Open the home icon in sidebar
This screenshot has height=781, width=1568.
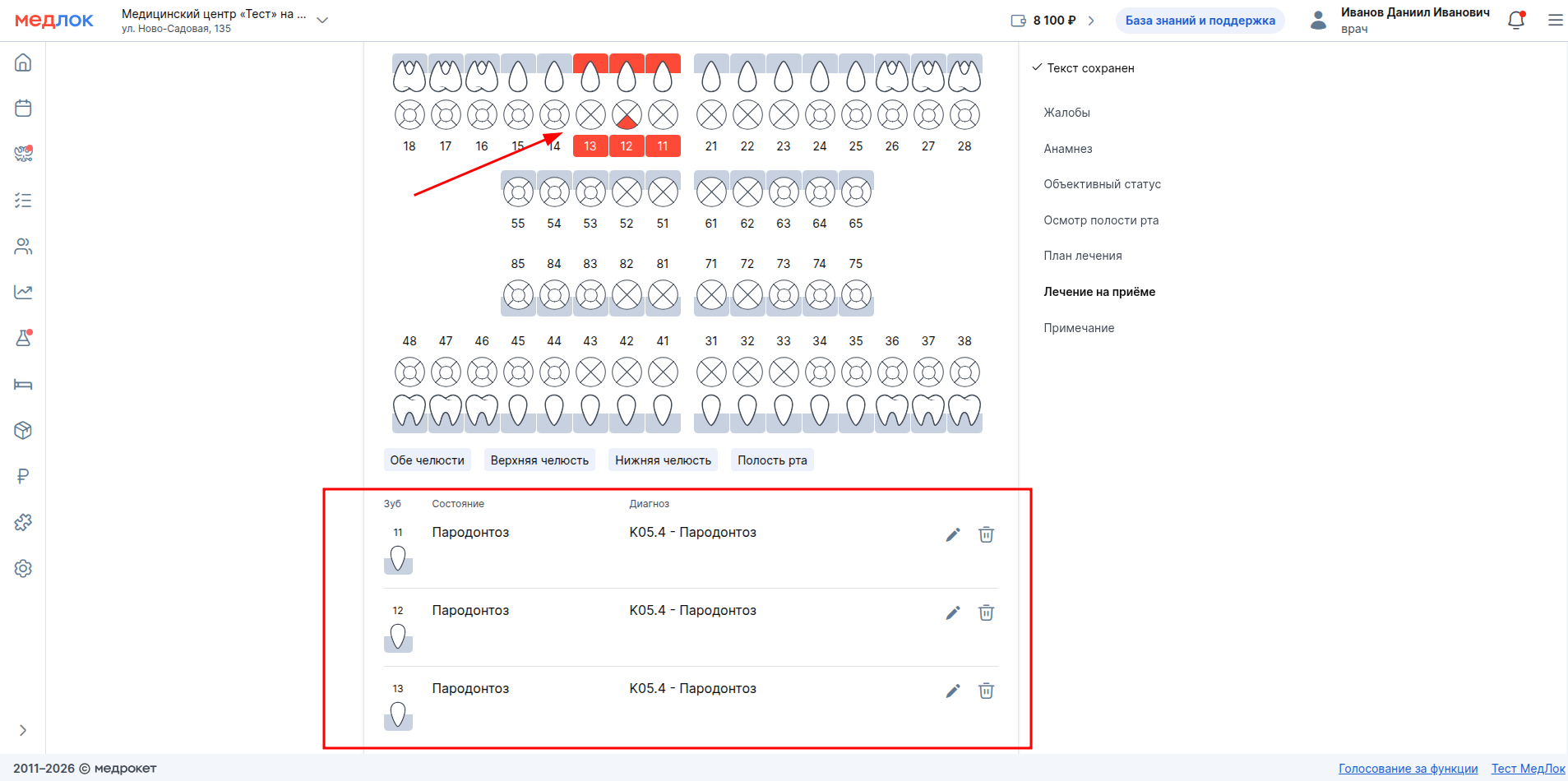click(x=23, y=62)
